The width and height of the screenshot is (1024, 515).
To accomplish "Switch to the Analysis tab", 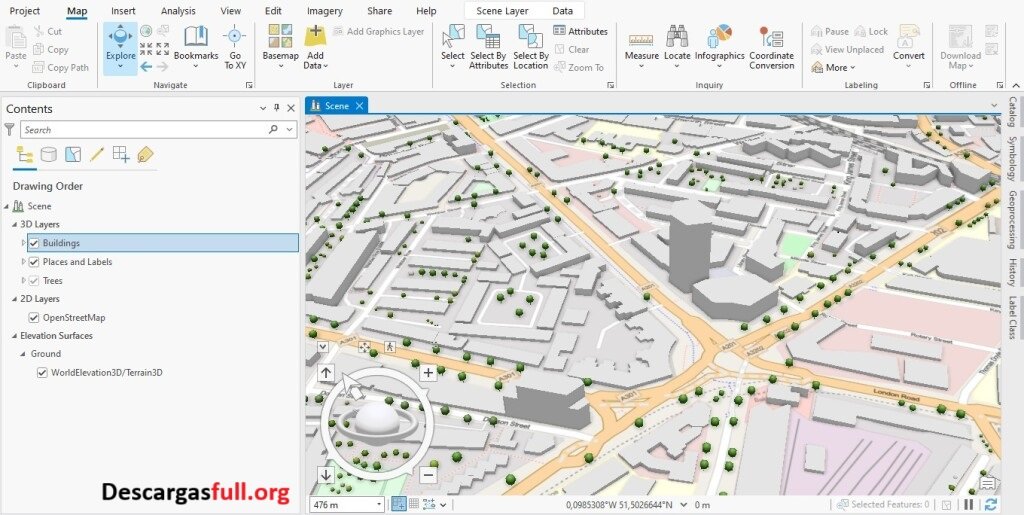I will 178,10.
